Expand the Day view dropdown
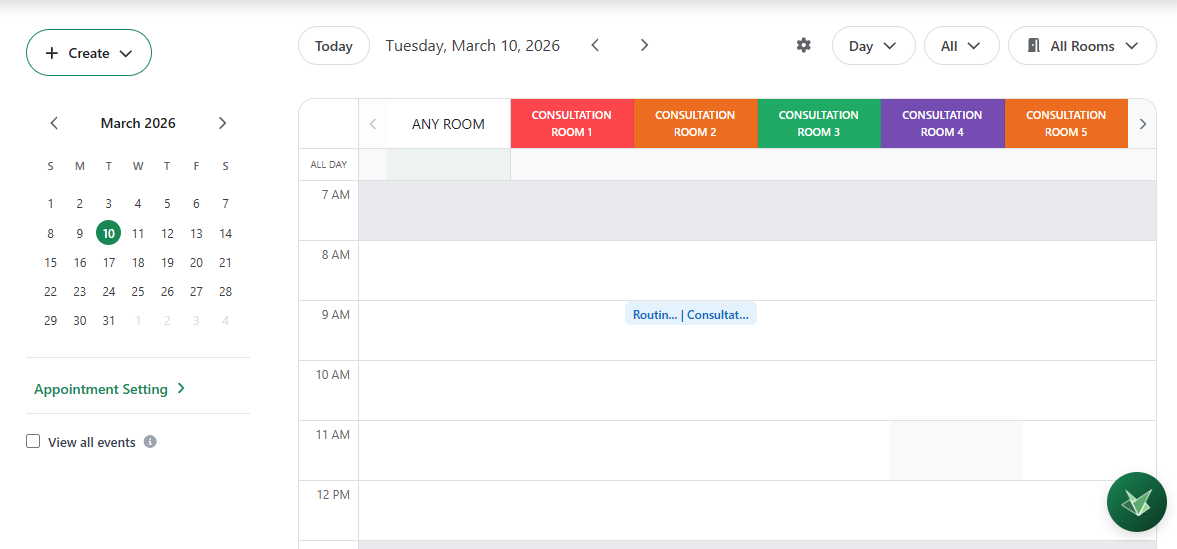The width and height of the screenshot is (1177, 549). (873, 46)
